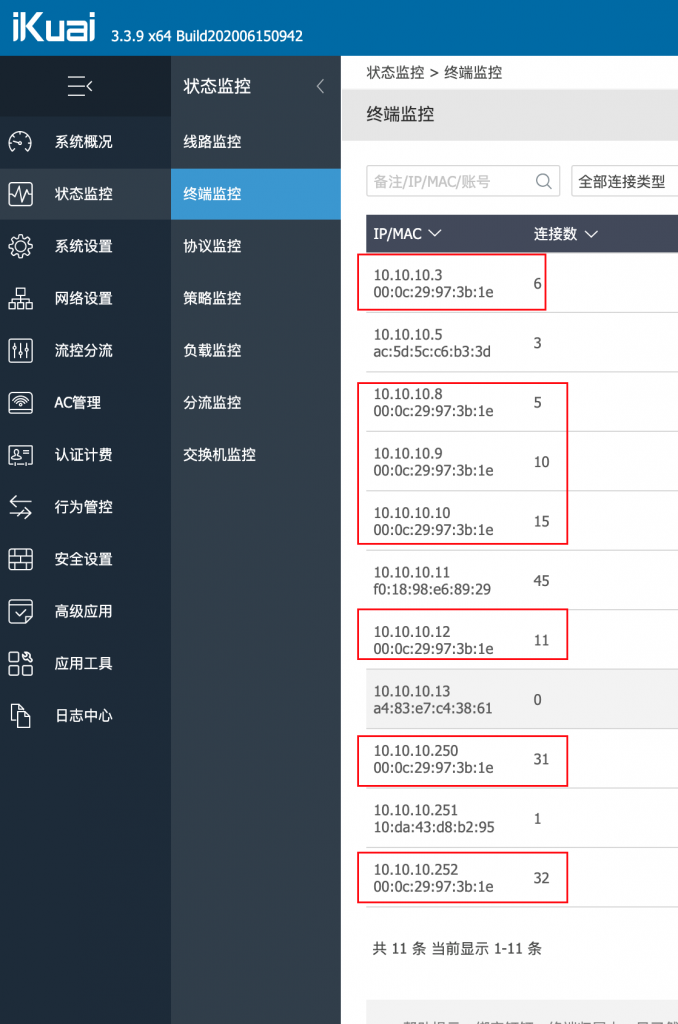
Task: Open 流控分流 menu item
Action: click(x=85, y=351)
